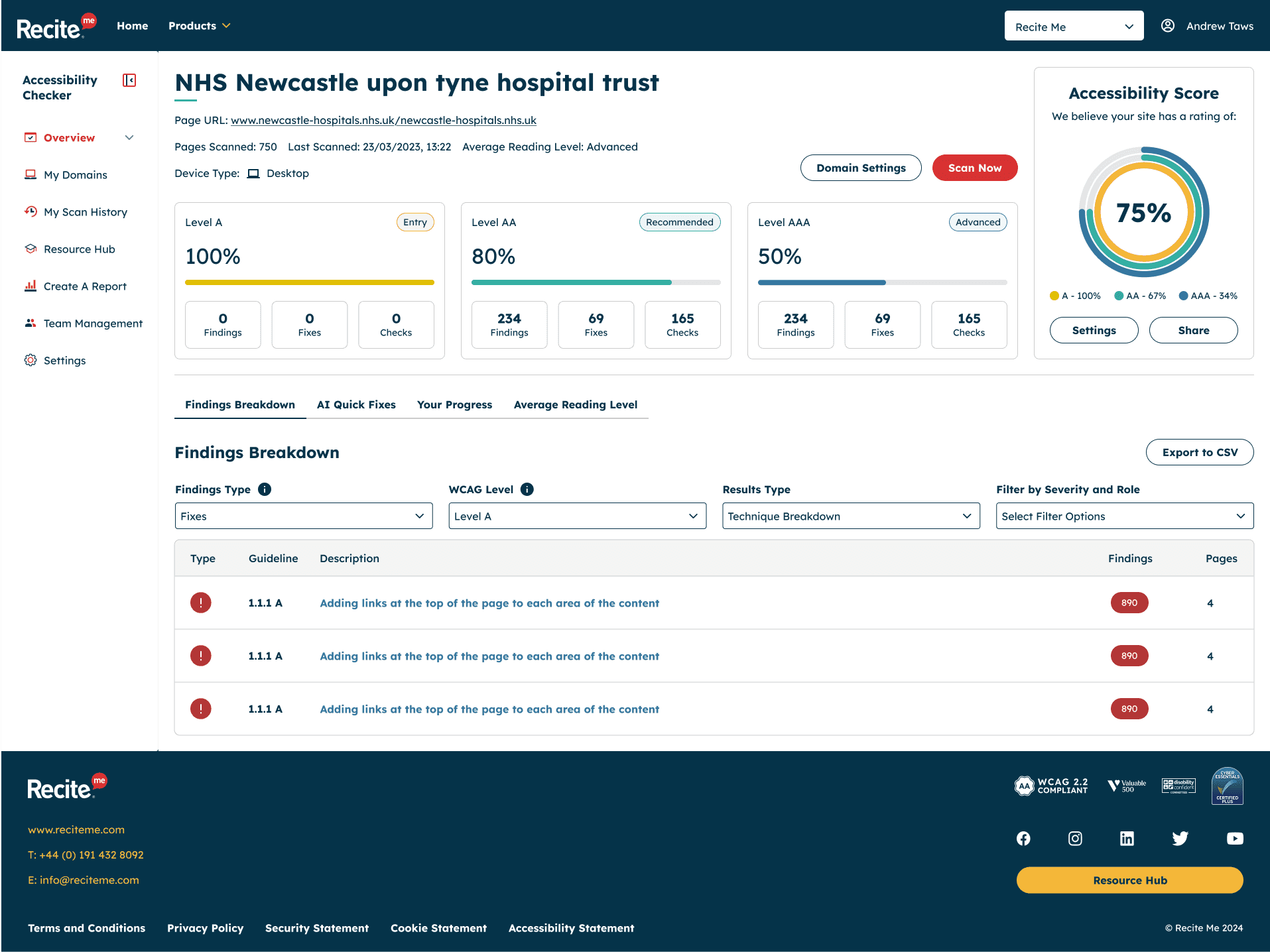This screenshot has height=952, width=1270.
Task: Click the Desktop device type icon
Action: tap(253, 174)
